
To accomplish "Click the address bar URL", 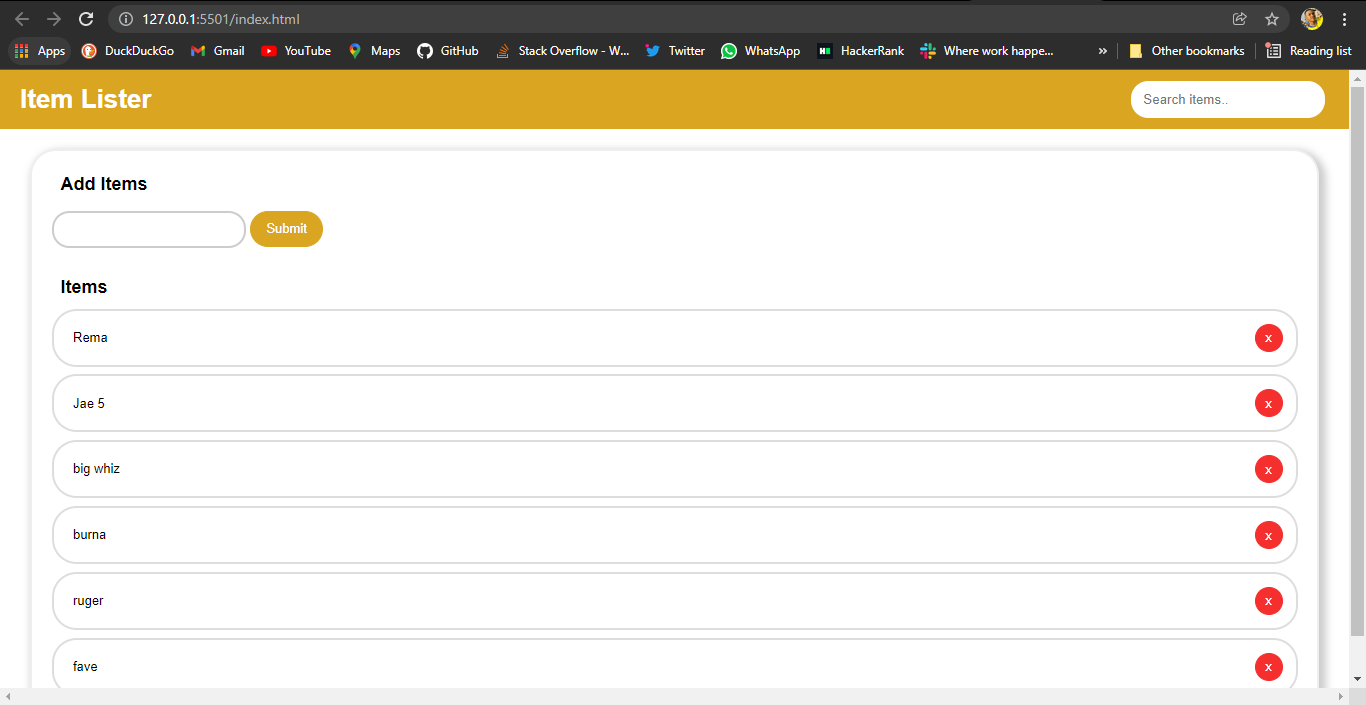I will click(221, 19).
